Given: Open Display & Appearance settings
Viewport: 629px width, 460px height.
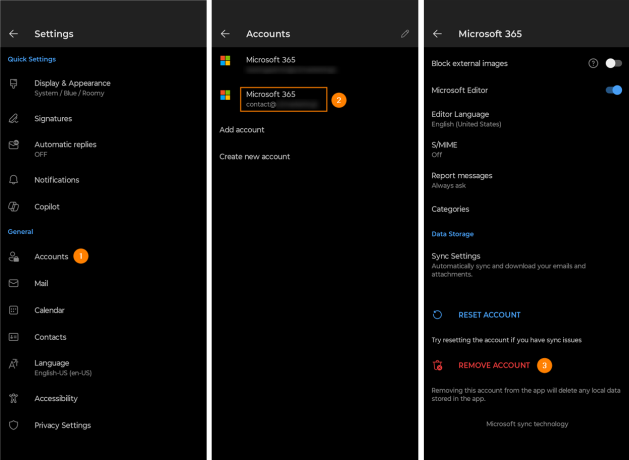Looking at the screenshot, I should point(103,88).
